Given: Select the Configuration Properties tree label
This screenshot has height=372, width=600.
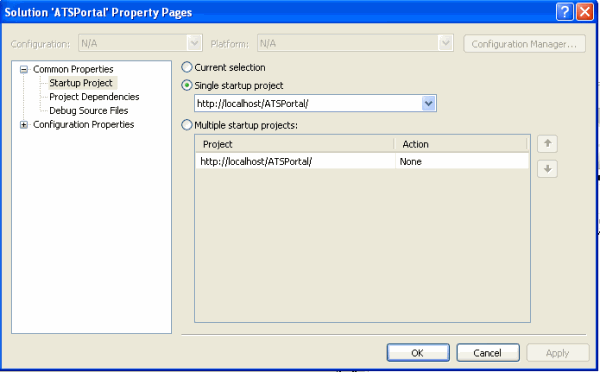Looking at the screenshot, I should (83, 125).
